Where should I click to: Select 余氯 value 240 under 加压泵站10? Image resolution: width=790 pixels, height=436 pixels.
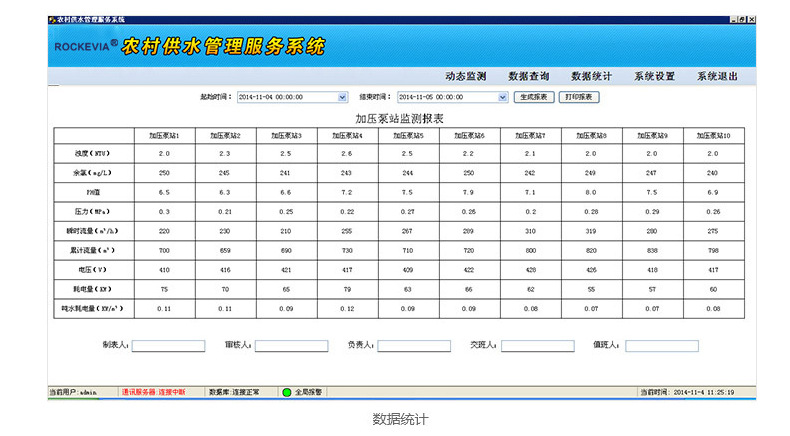tap(713, 173)
